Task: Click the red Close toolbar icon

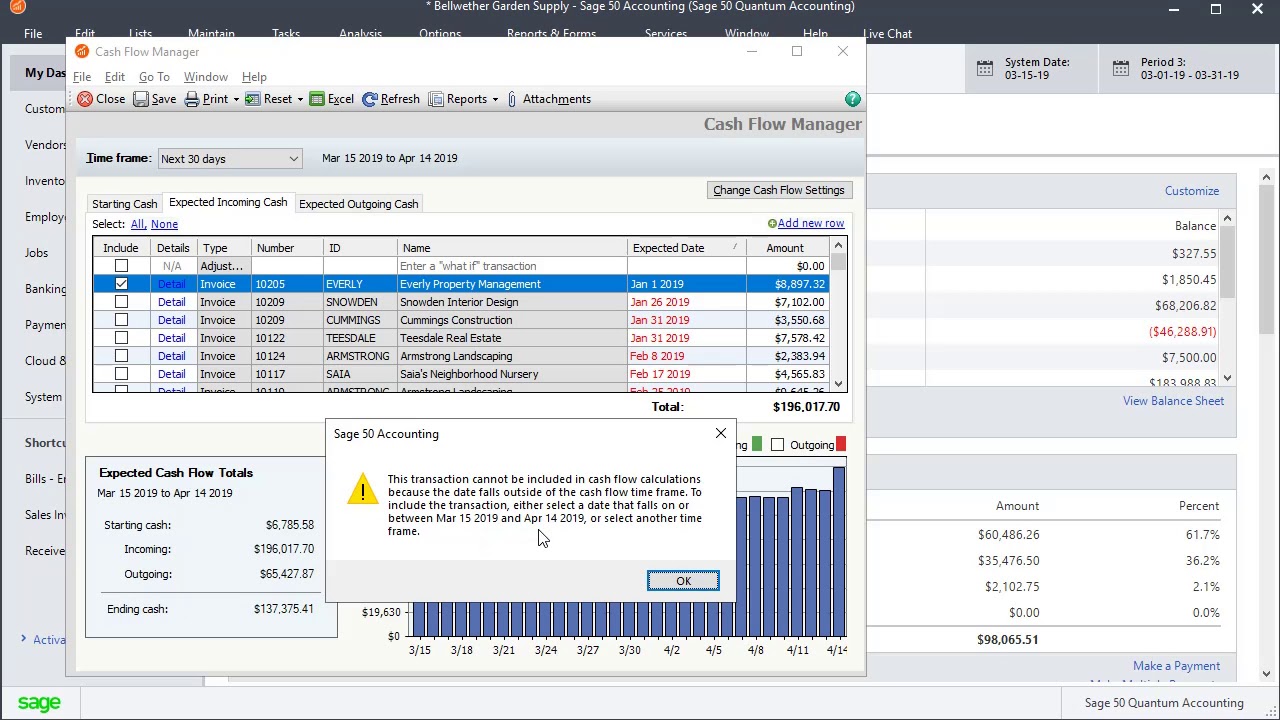Action: tap(85, 99)
